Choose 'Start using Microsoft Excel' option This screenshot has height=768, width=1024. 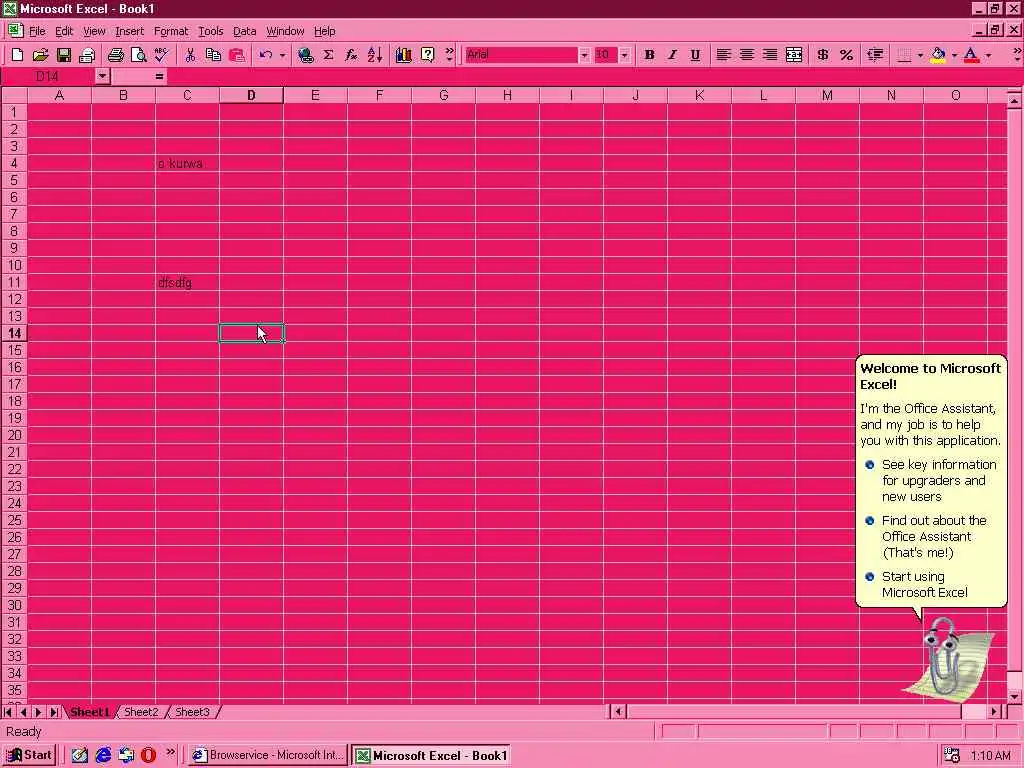click(925, 584)
